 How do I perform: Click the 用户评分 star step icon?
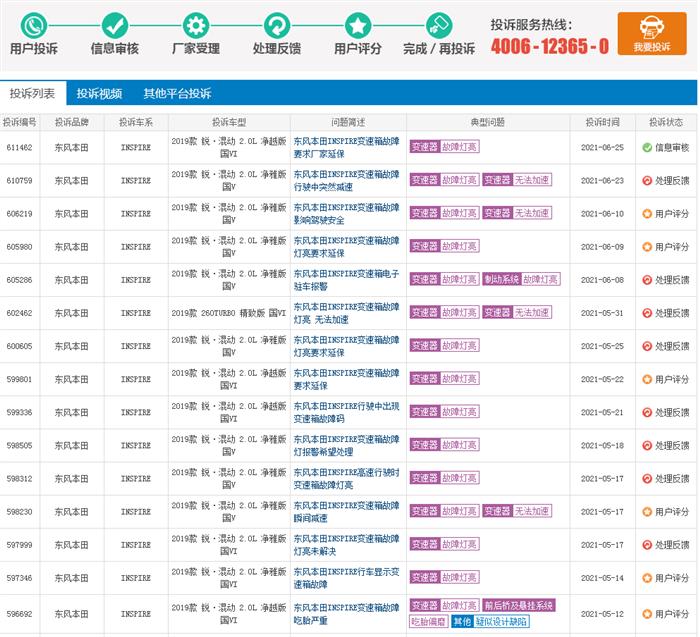tap(358, 25)
